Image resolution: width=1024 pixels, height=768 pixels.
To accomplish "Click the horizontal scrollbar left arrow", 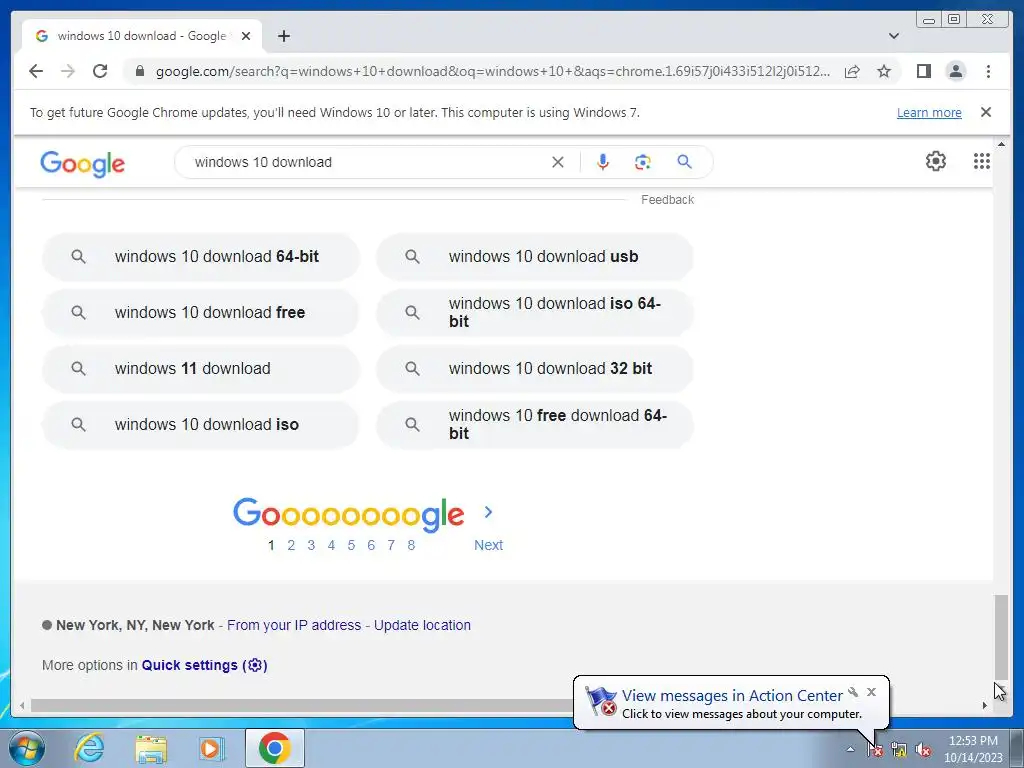I will 22,705.
